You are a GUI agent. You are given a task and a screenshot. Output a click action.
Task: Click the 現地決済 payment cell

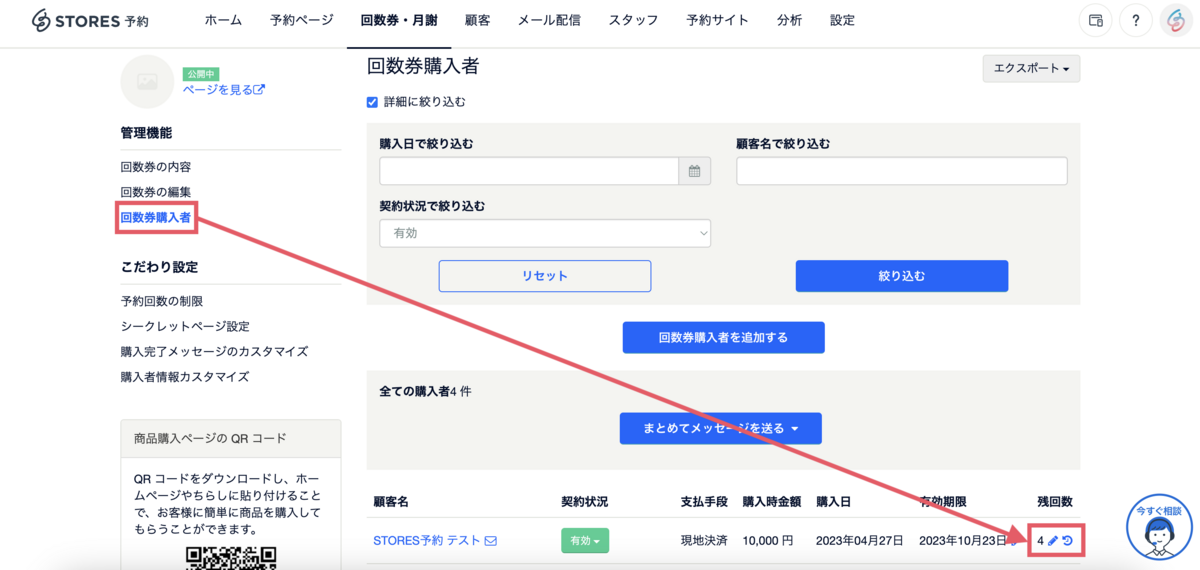pos(704,541)
